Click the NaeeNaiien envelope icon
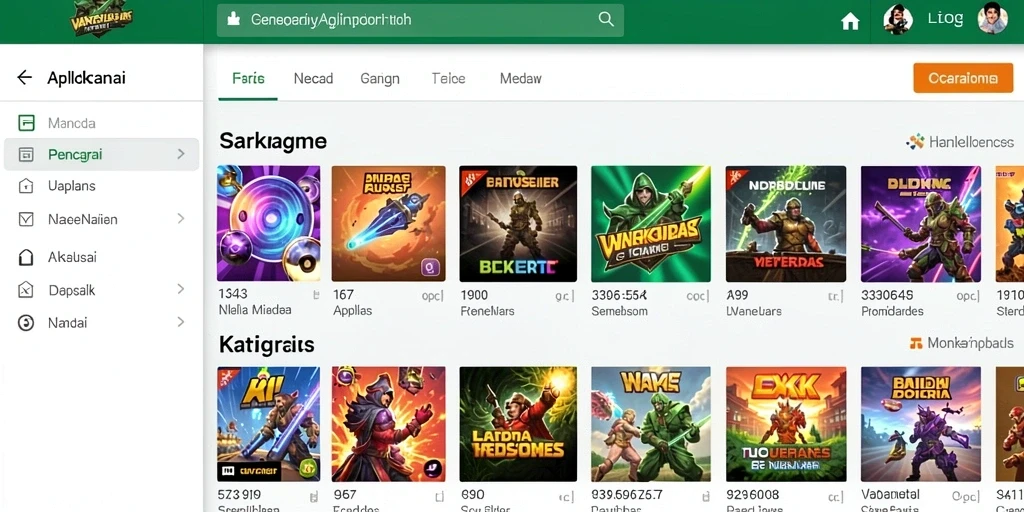This screenshot has width=1024, height=512. point(26,219)
